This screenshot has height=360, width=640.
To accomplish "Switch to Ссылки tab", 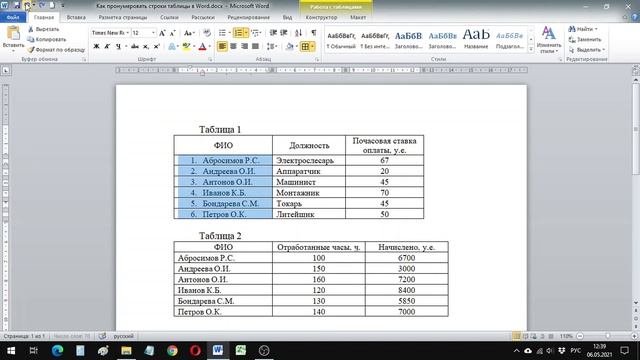I will (x=169, y=17).
